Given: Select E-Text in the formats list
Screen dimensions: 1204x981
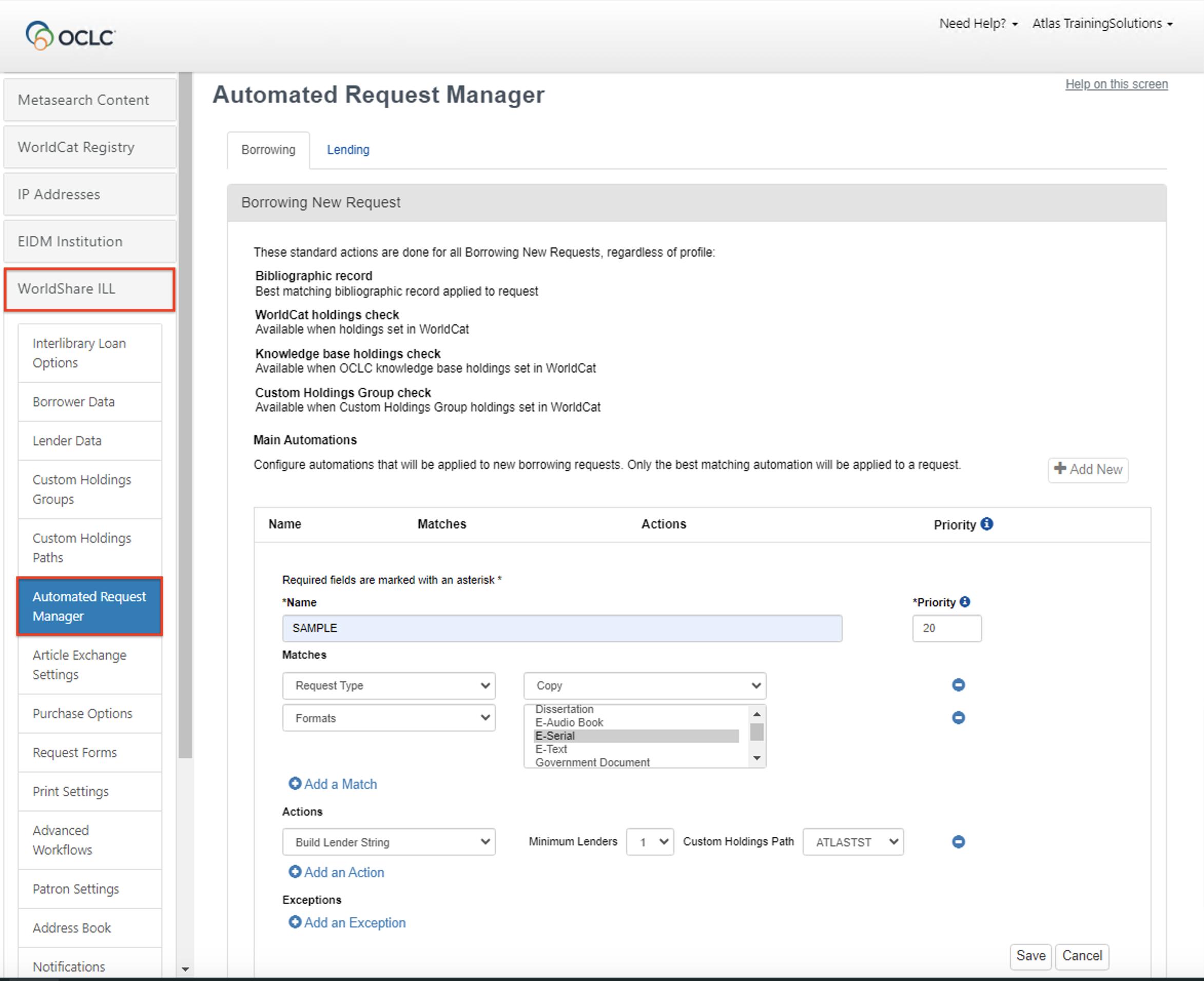Looking at the screenshot, I should pos(552,749).
